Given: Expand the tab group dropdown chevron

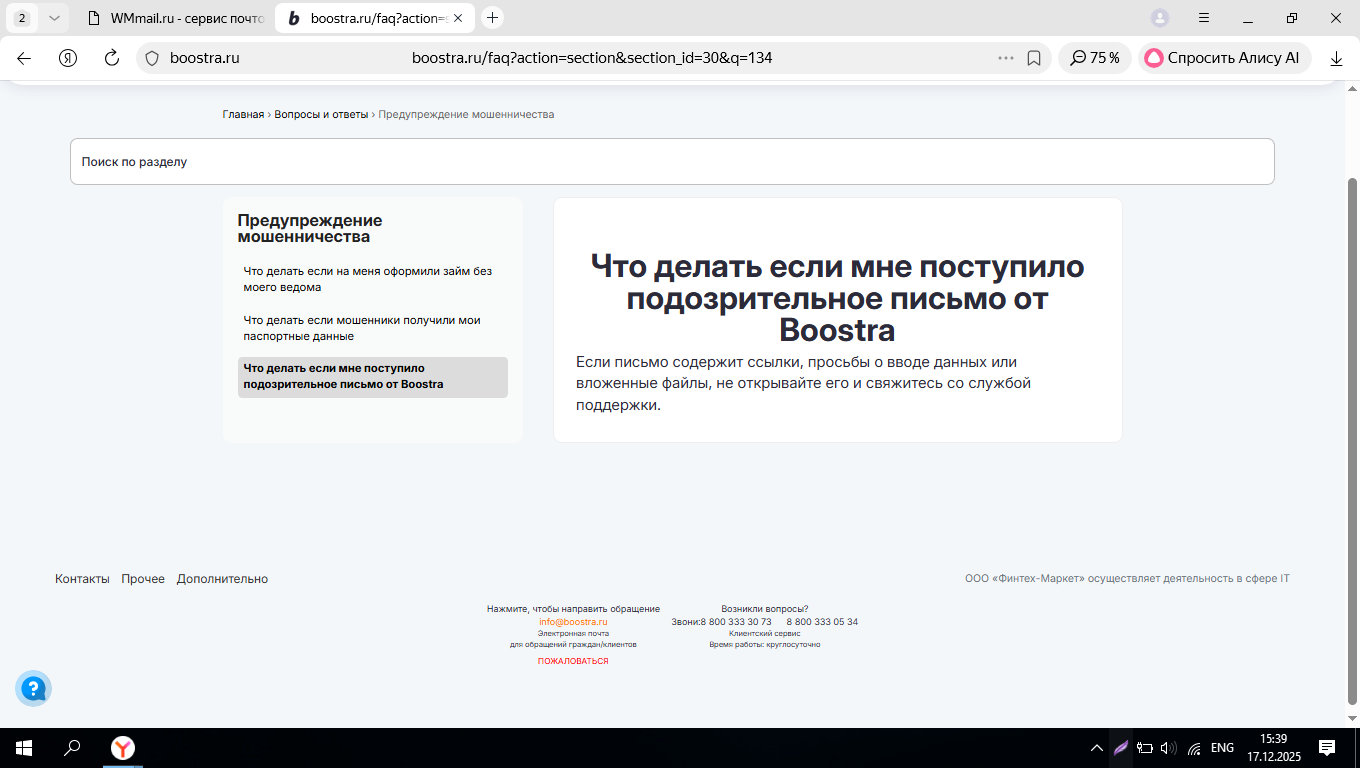Looking at the screenshot, I should click(x=54, y=18).
